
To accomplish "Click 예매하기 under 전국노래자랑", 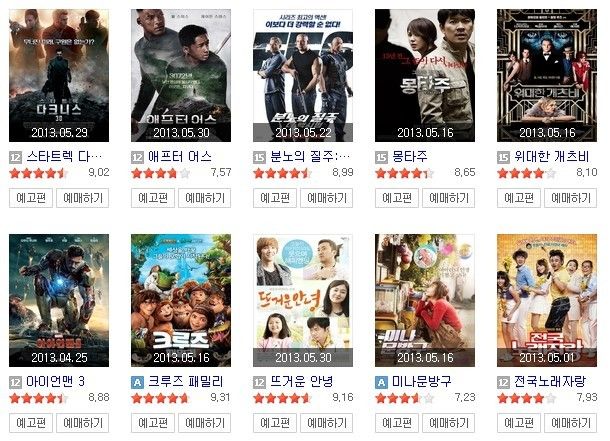I will (x=570, y=423).
